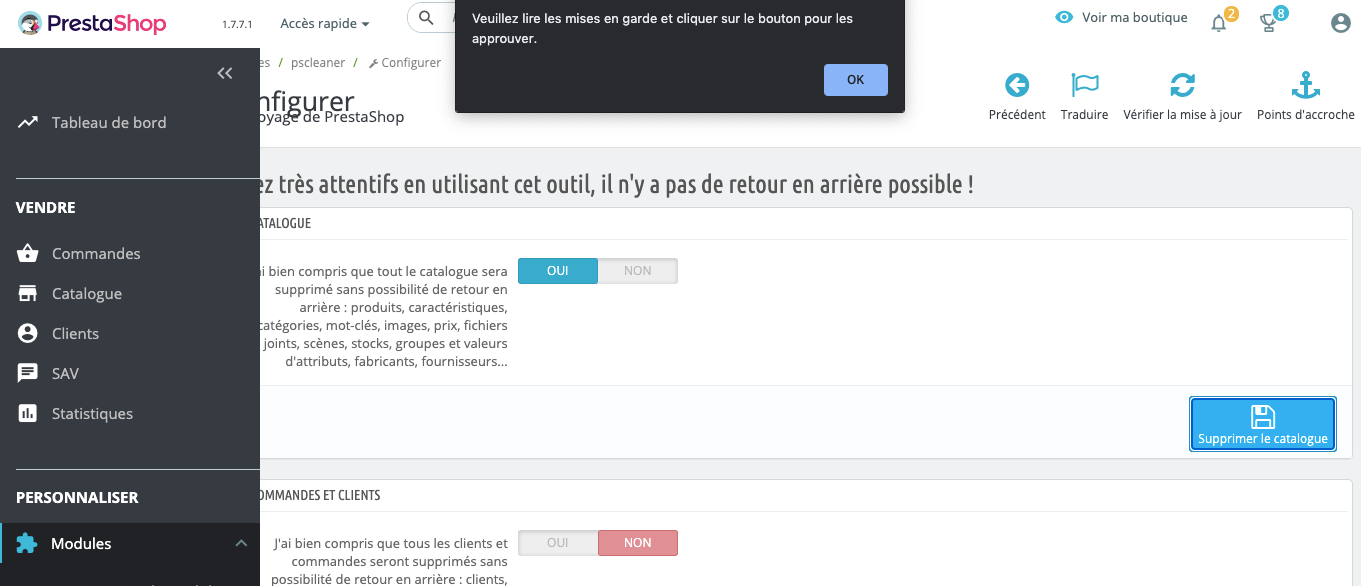The width and height of the screenshot is (1361, 586).
Task: Click the Points d'accroche label
Action: (x=1306, y=114)
